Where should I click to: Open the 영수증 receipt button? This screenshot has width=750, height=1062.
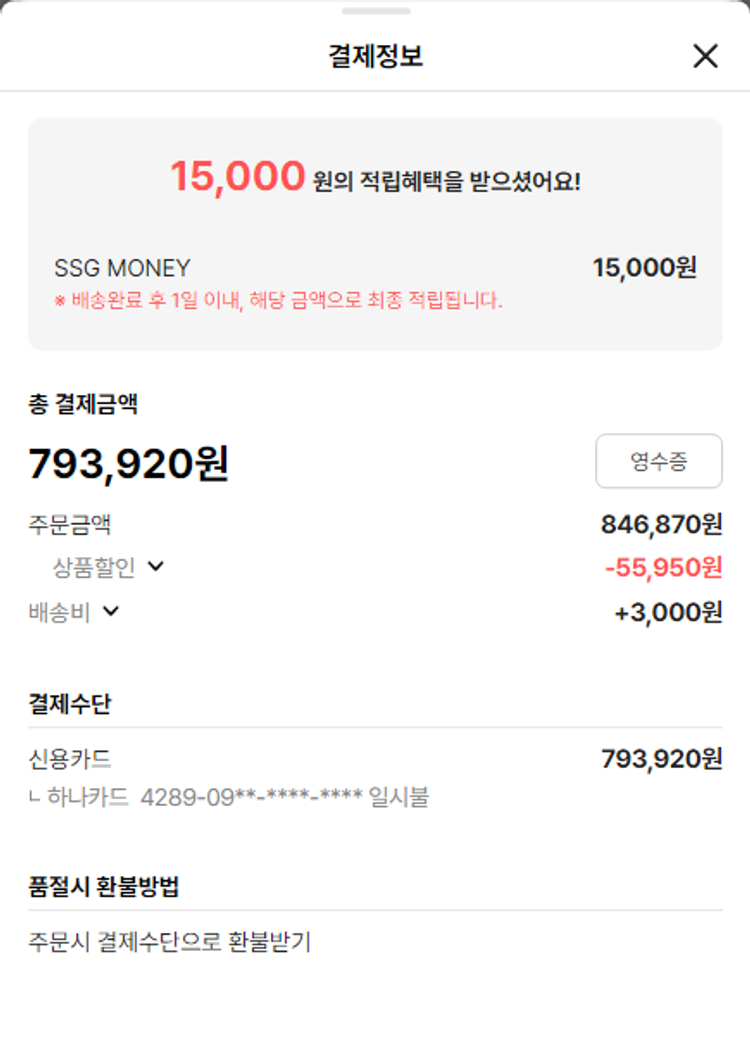tap(659, 461)
